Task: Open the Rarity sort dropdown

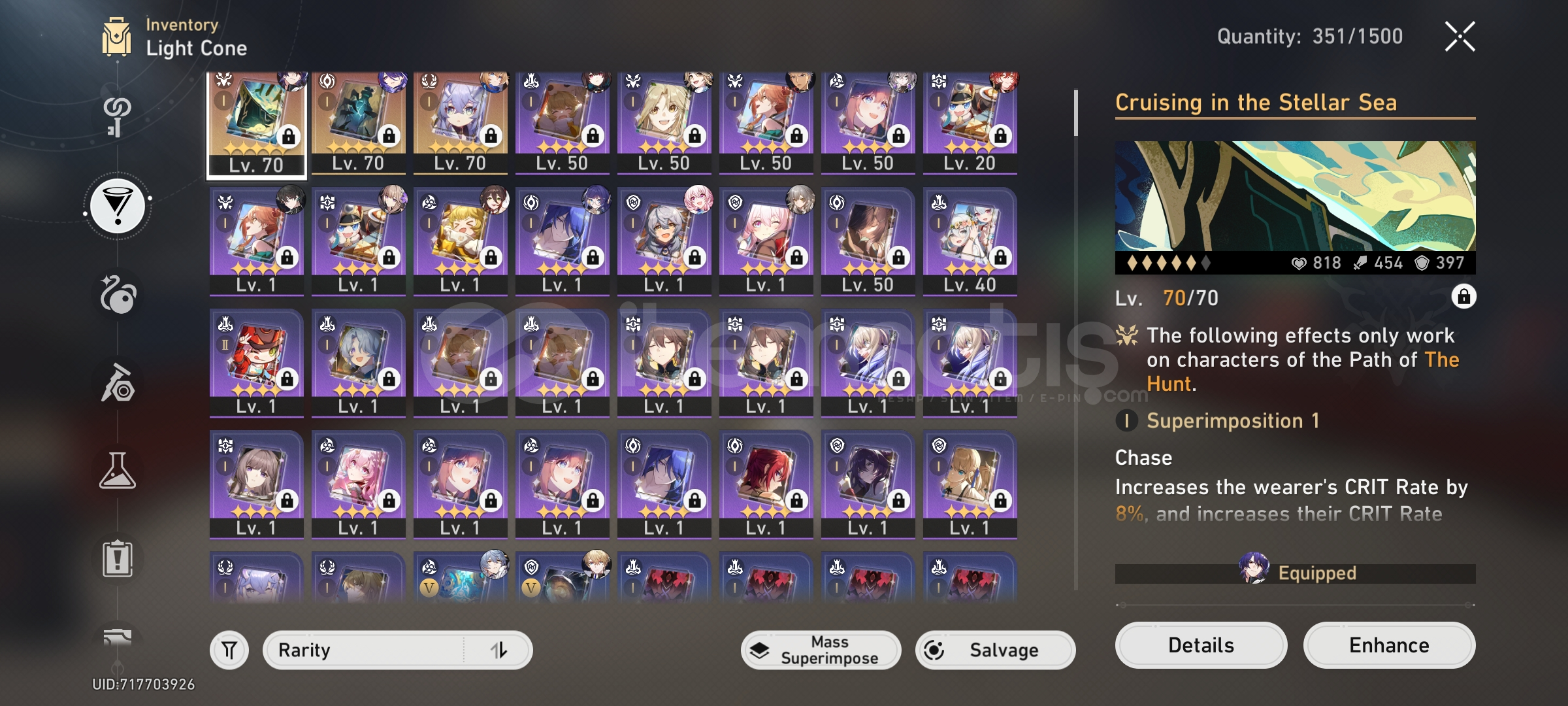Action: coord(397,650)
